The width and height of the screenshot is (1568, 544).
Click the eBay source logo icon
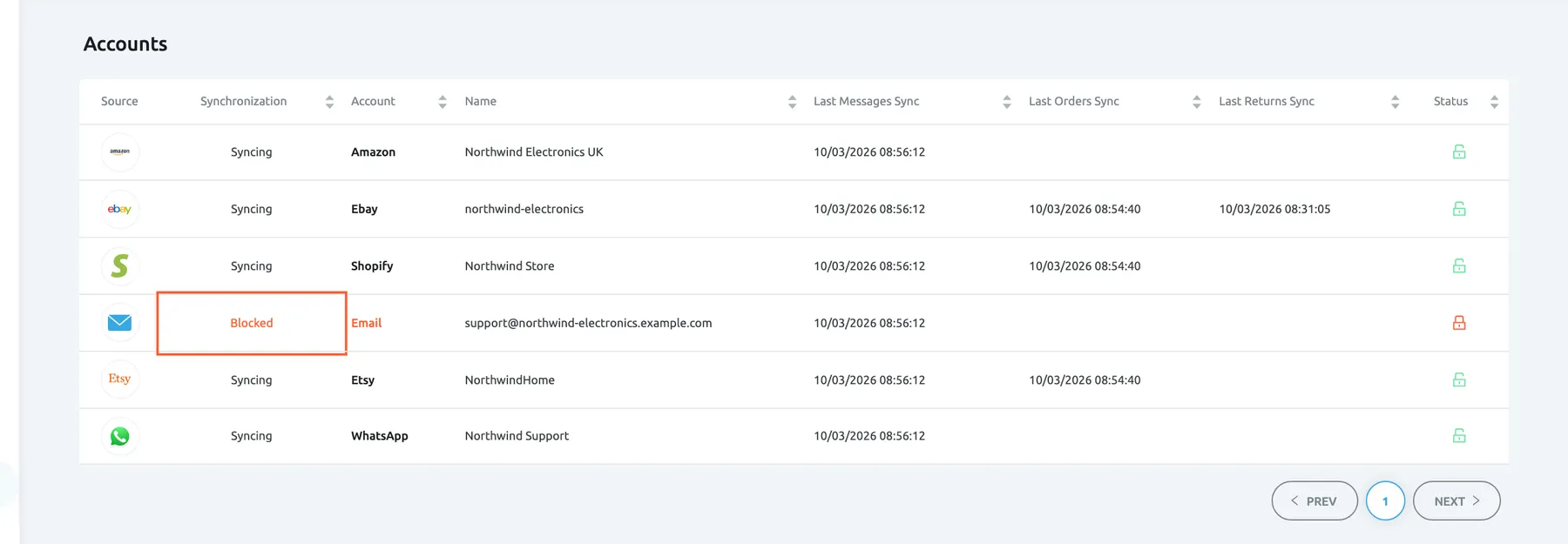(x=119, y=209)
